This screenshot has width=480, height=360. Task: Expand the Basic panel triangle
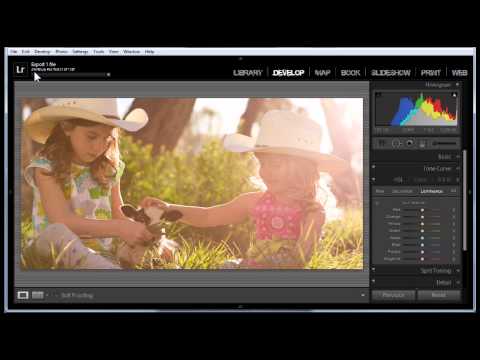[x=458, y=156]
